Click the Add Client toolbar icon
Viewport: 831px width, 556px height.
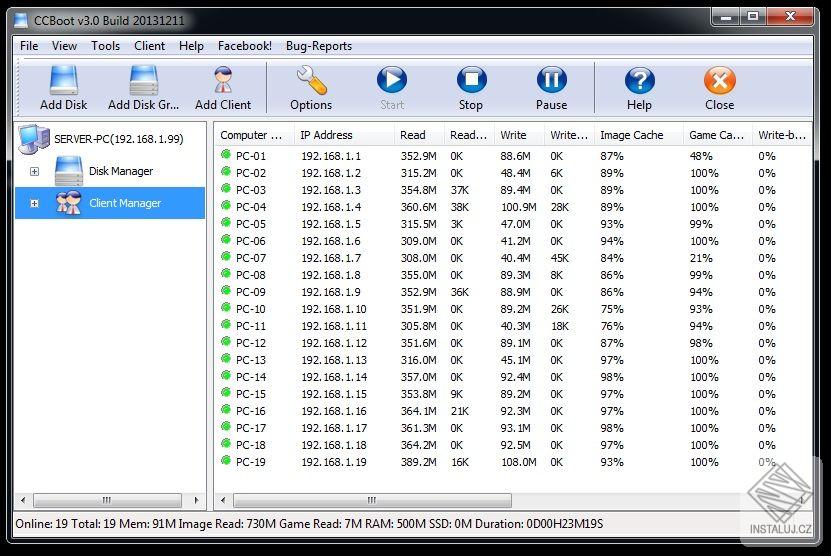pyautogui.click(x=223, y=80)
